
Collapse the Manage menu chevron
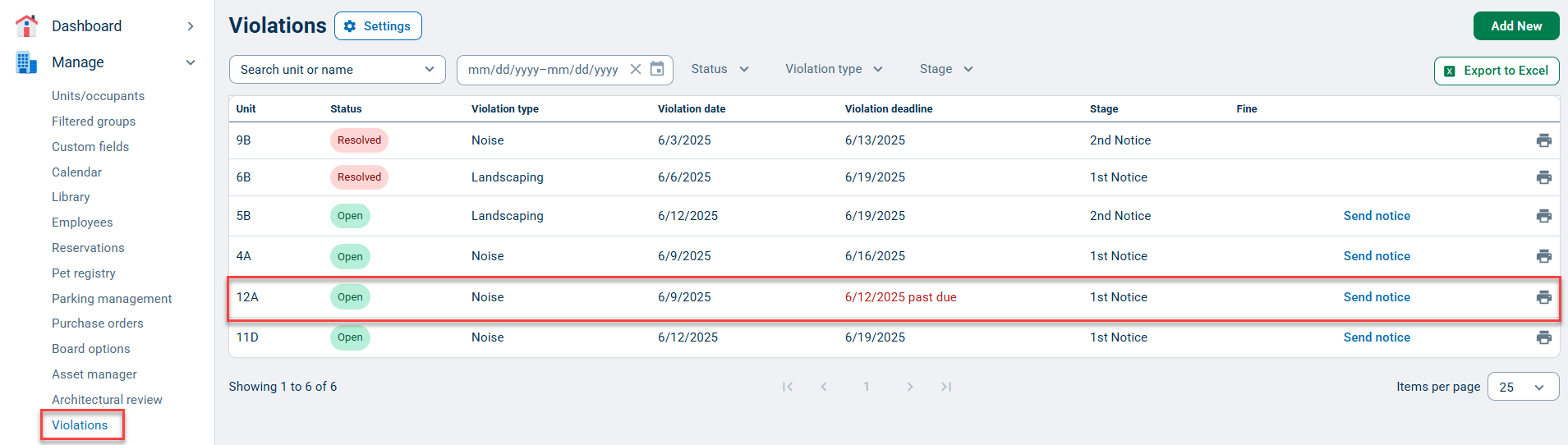tap(191, 62)
